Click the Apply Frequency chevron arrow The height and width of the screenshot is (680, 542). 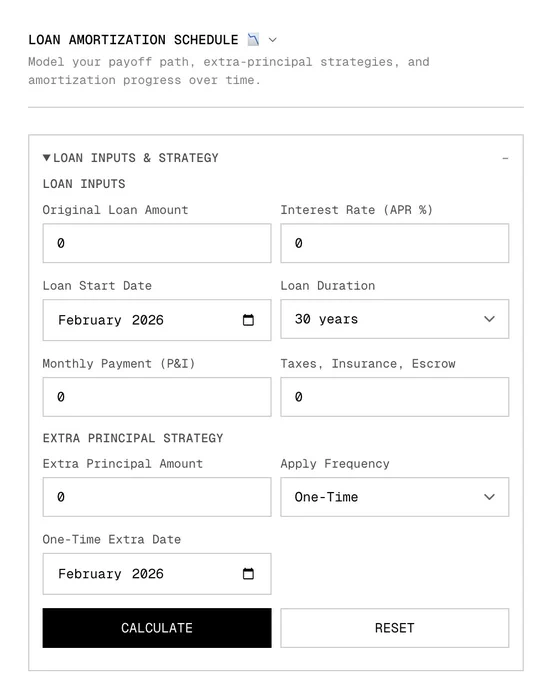(x=489, y=497)
